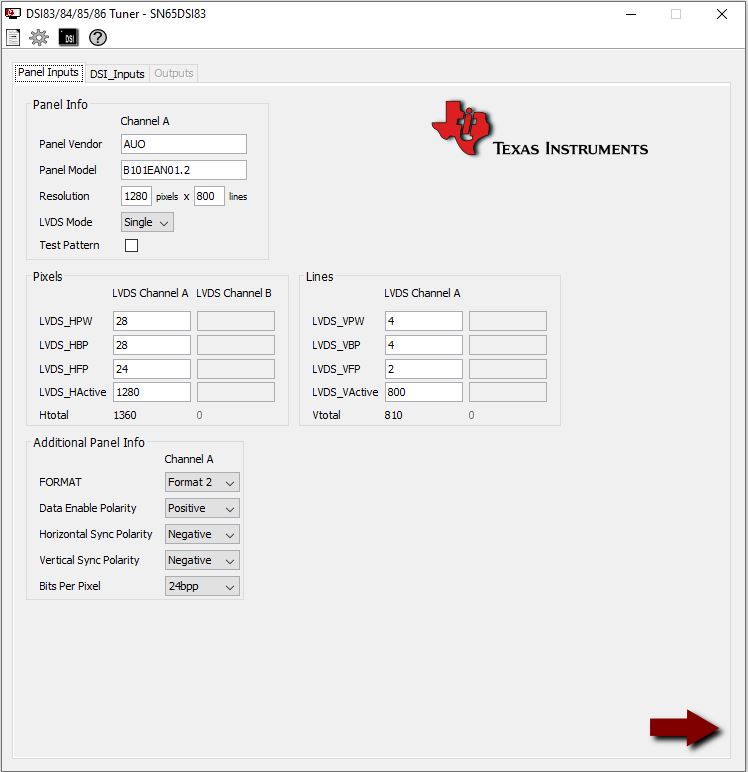Click the disabled second LVDS_VFP field
The height and width of the screenshot is (772, 748).
click(x=508, y=369)
